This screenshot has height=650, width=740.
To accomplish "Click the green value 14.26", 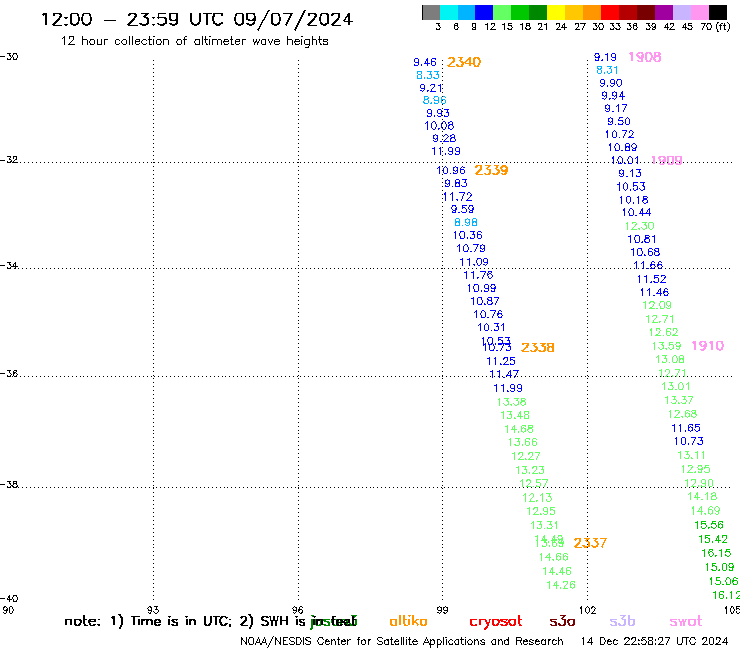I will [x=561, y=585].
